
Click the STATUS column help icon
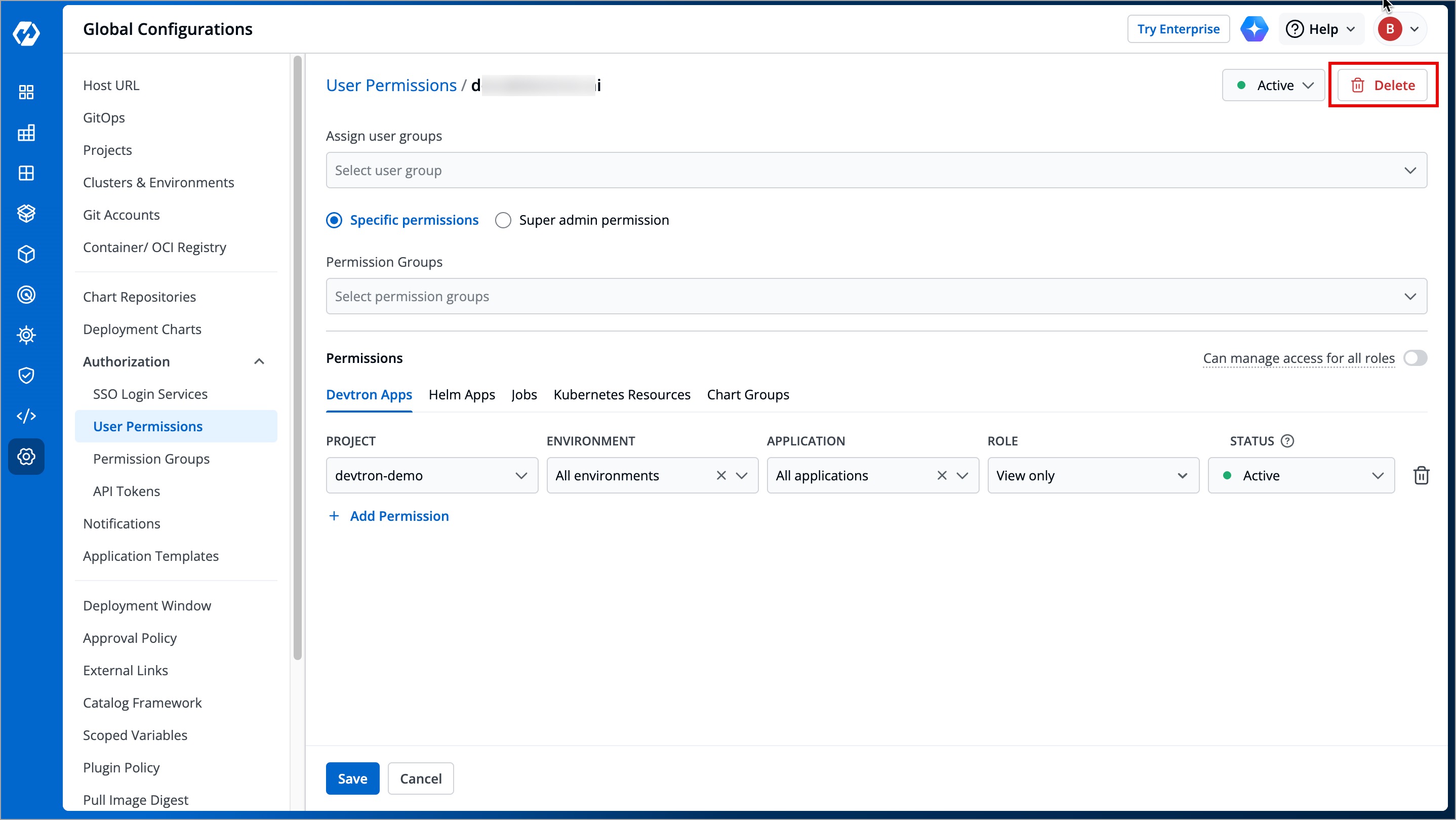coord(1287,441)
